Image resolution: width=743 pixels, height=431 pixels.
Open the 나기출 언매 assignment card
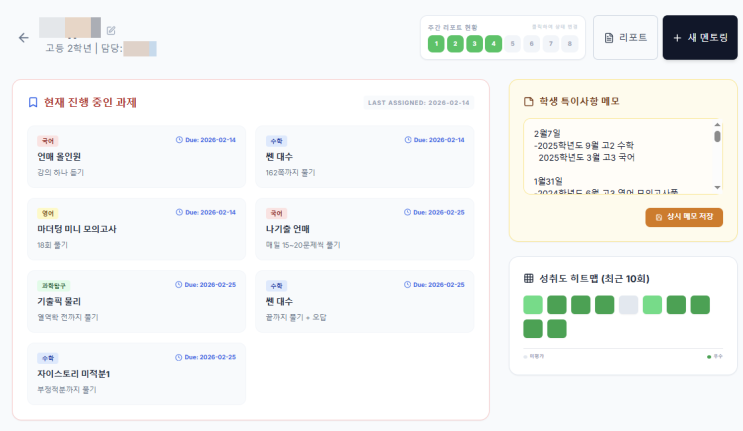(x=364, y=229)
